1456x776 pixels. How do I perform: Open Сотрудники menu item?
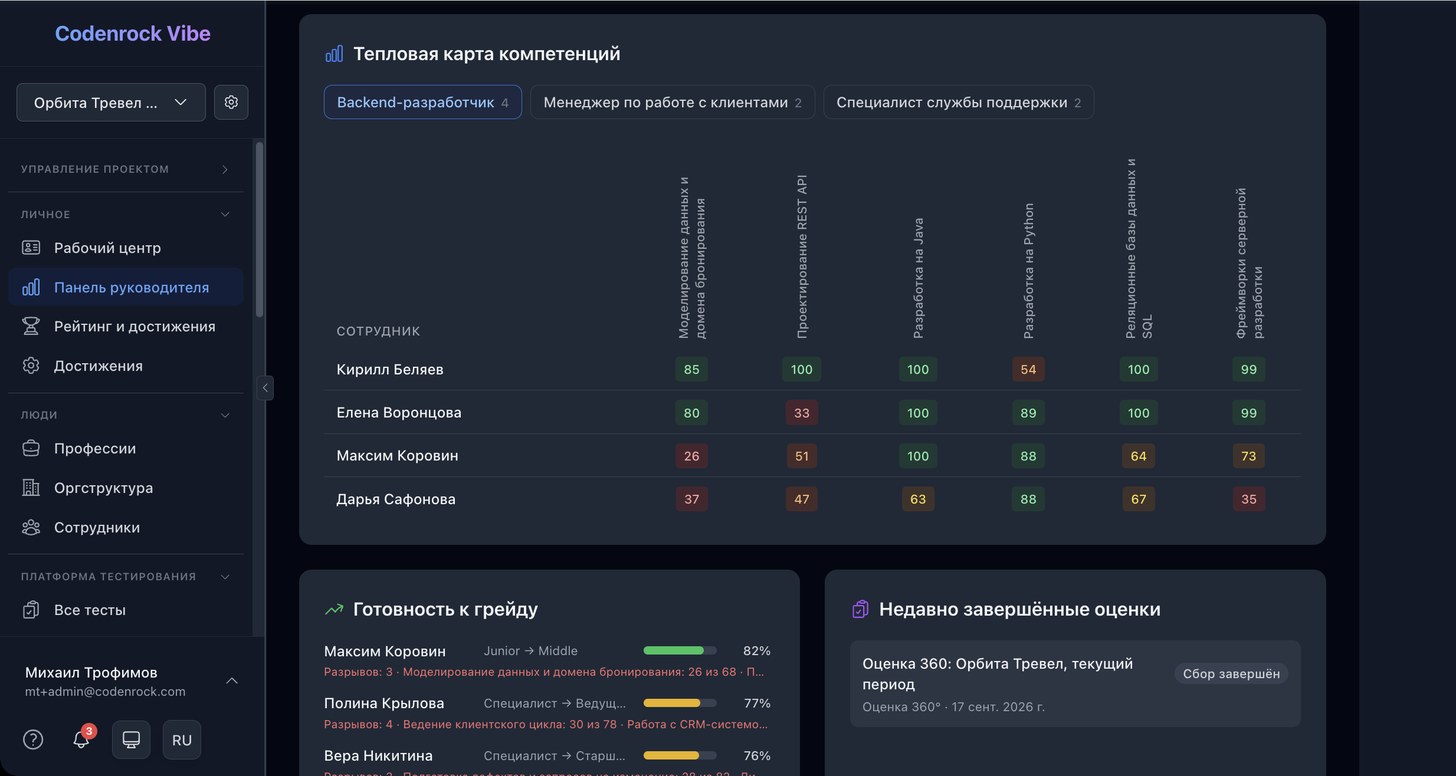pos(126,527)
